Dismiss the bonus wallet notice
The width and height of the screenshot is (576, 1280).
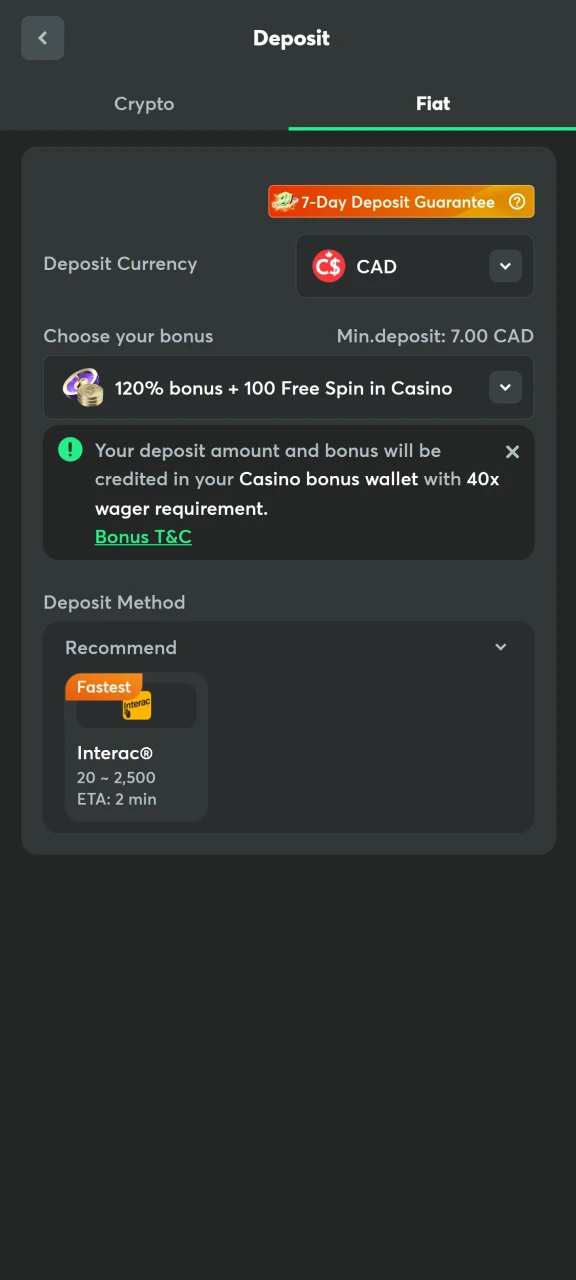512,451
